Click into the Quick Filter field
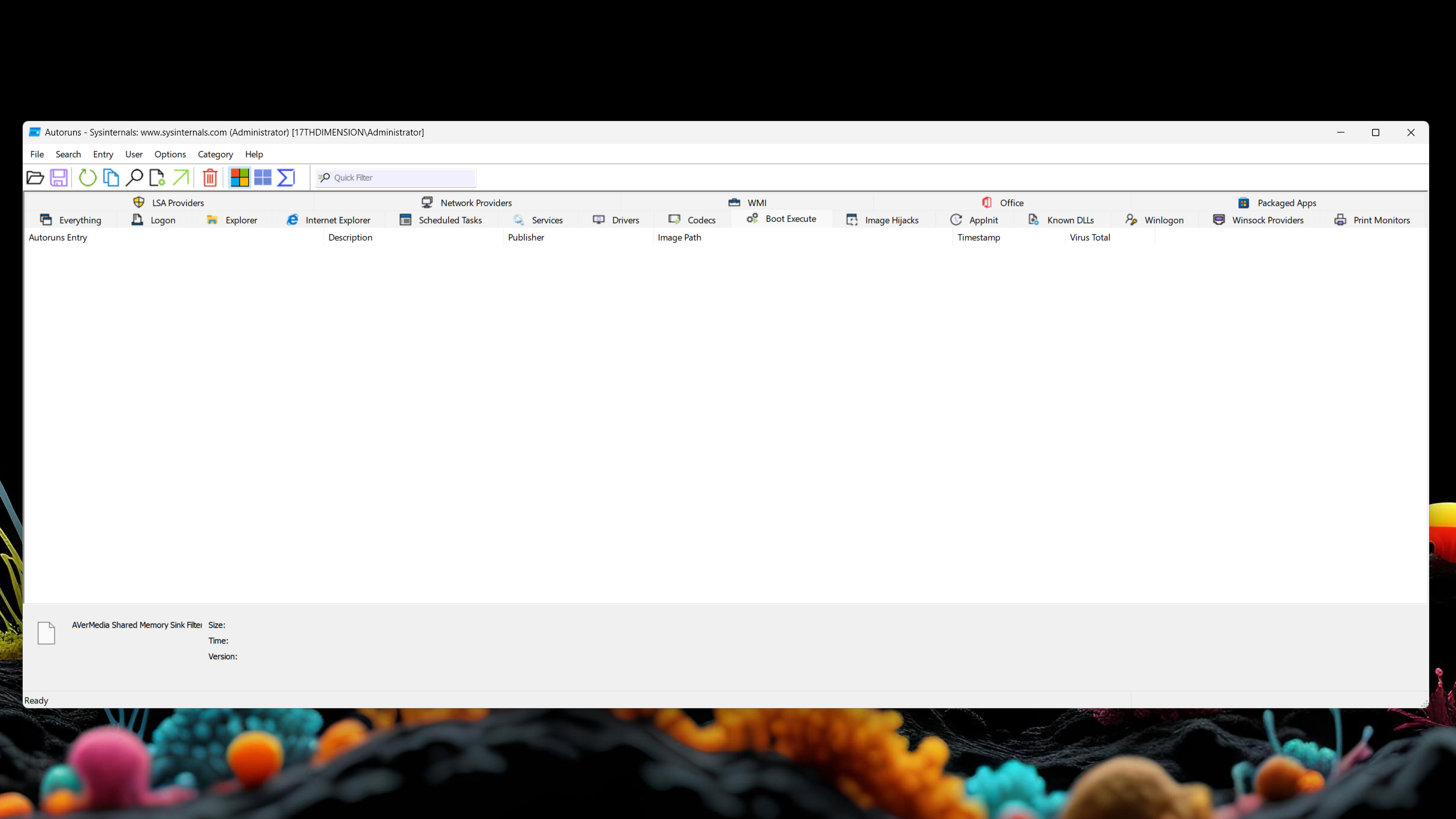Viewport: 1456px width, 819px height. coord(396,177)
